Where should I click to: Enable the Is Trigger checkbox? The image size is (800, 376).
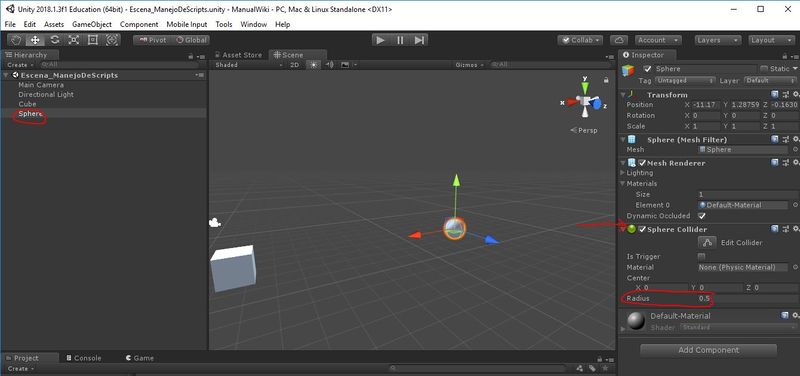702,256
